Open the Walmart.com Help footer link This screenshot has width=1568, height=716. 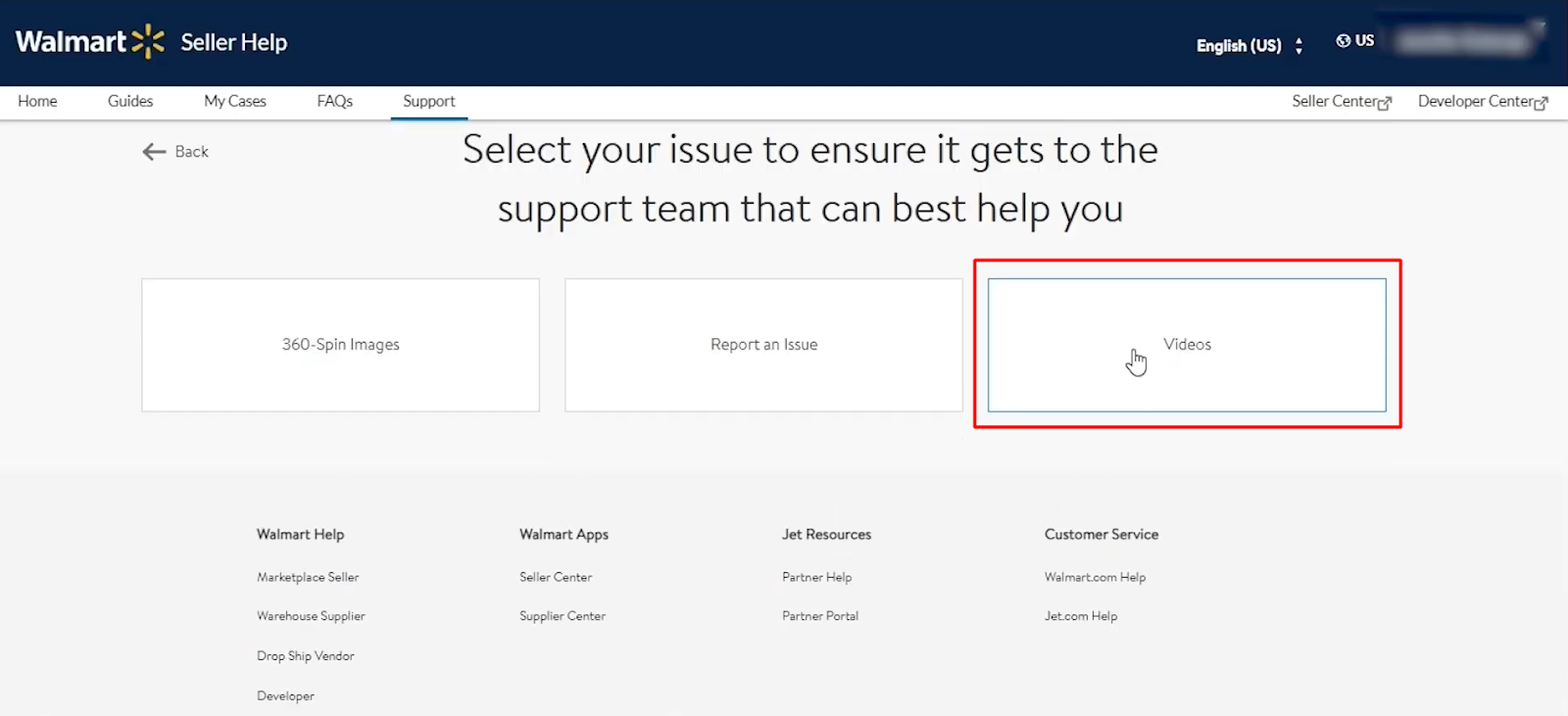(1095, 577)
